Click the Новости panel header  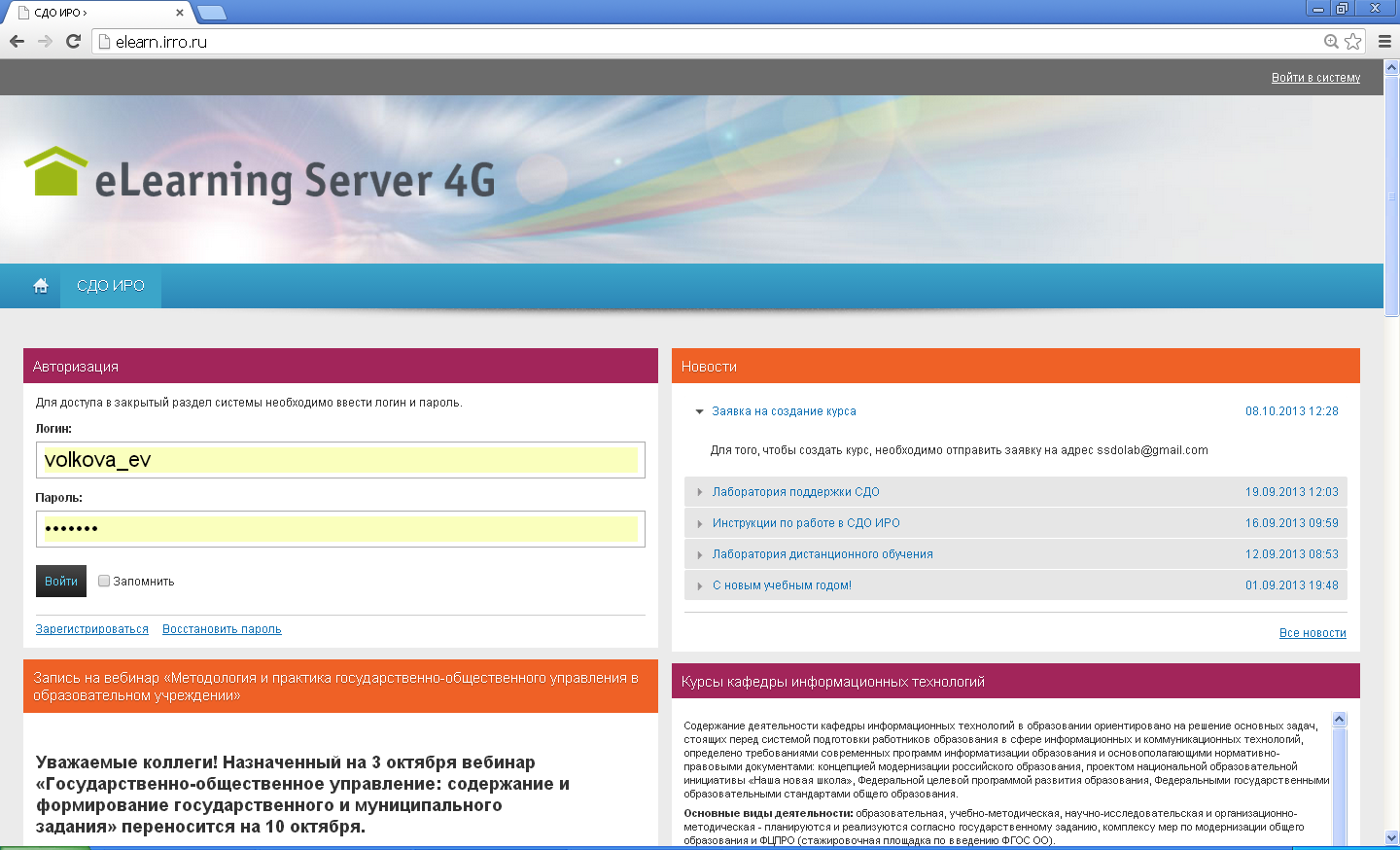(x=1015, y=366)
